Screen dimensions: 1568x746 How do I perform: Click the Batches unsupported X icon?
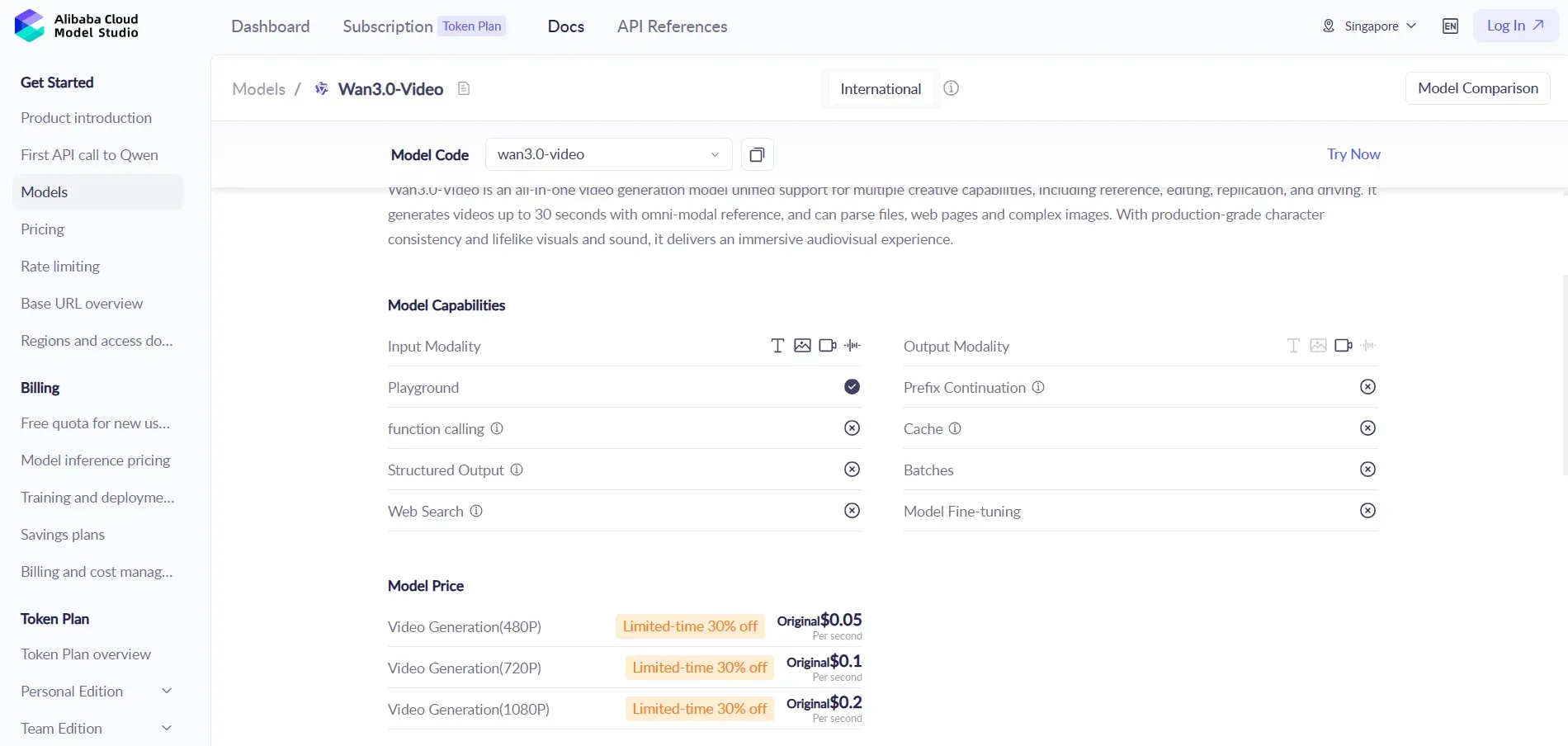tap(1368, 470)
